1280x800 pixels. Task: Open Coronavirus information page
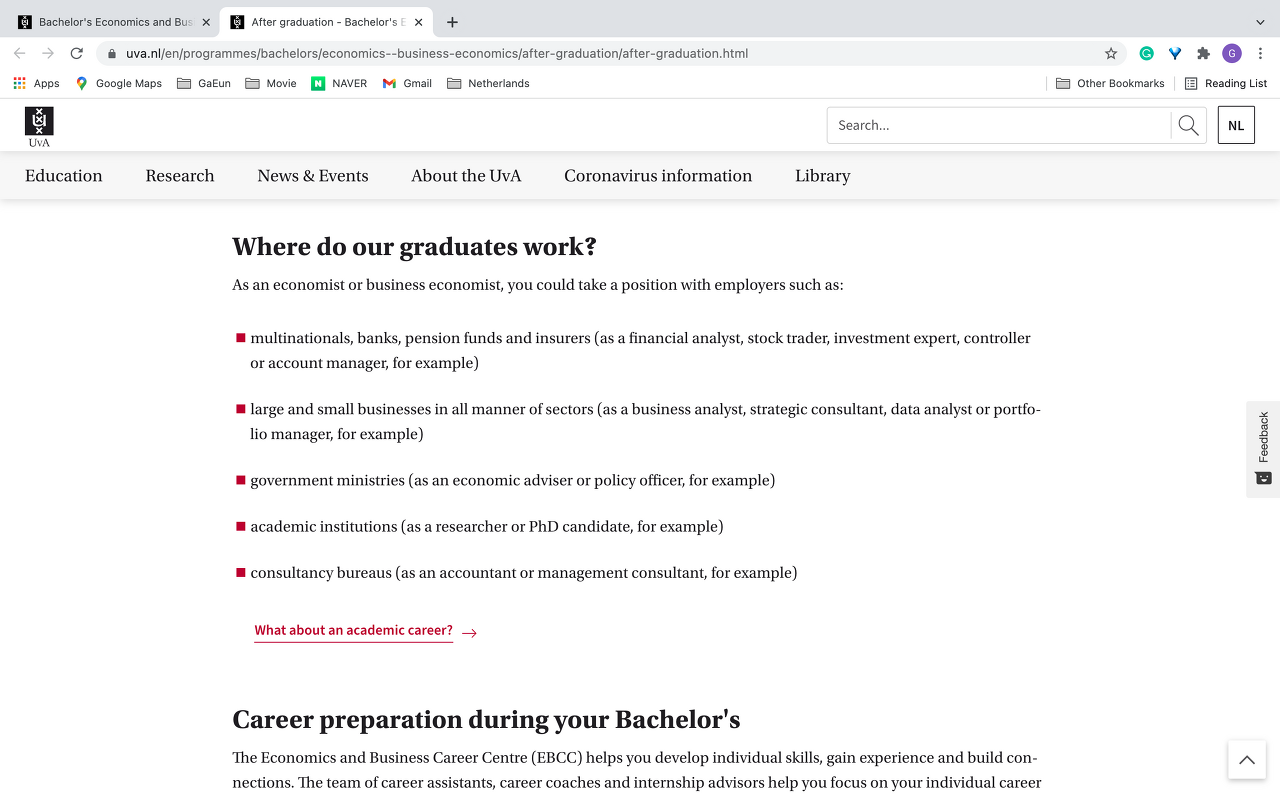(658, 176)
